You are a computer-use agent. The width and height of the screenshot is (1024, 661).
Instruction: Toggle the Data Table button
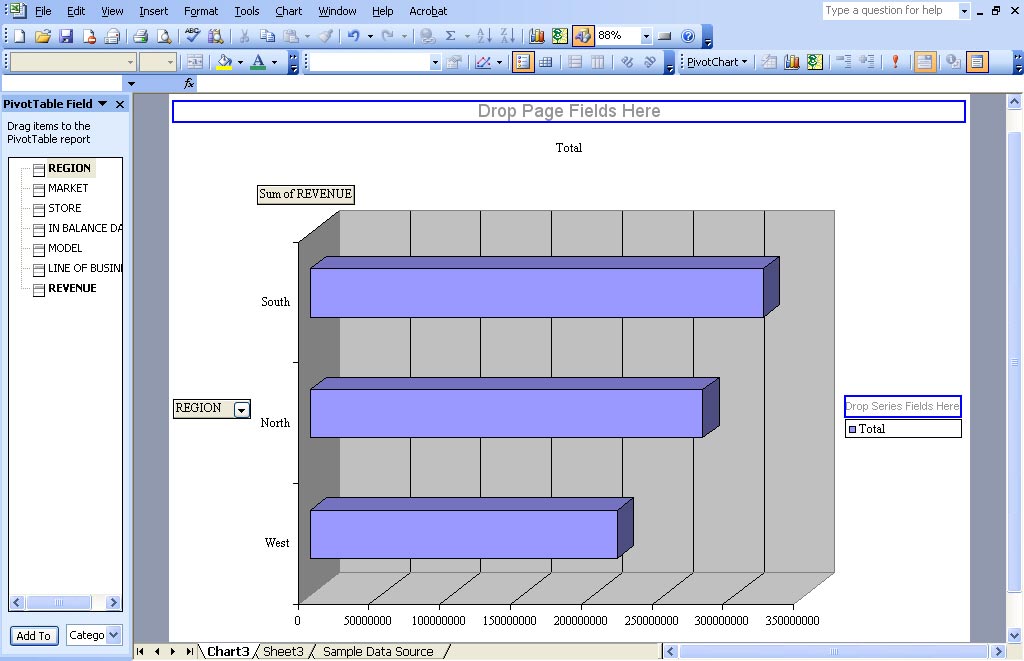546,62
